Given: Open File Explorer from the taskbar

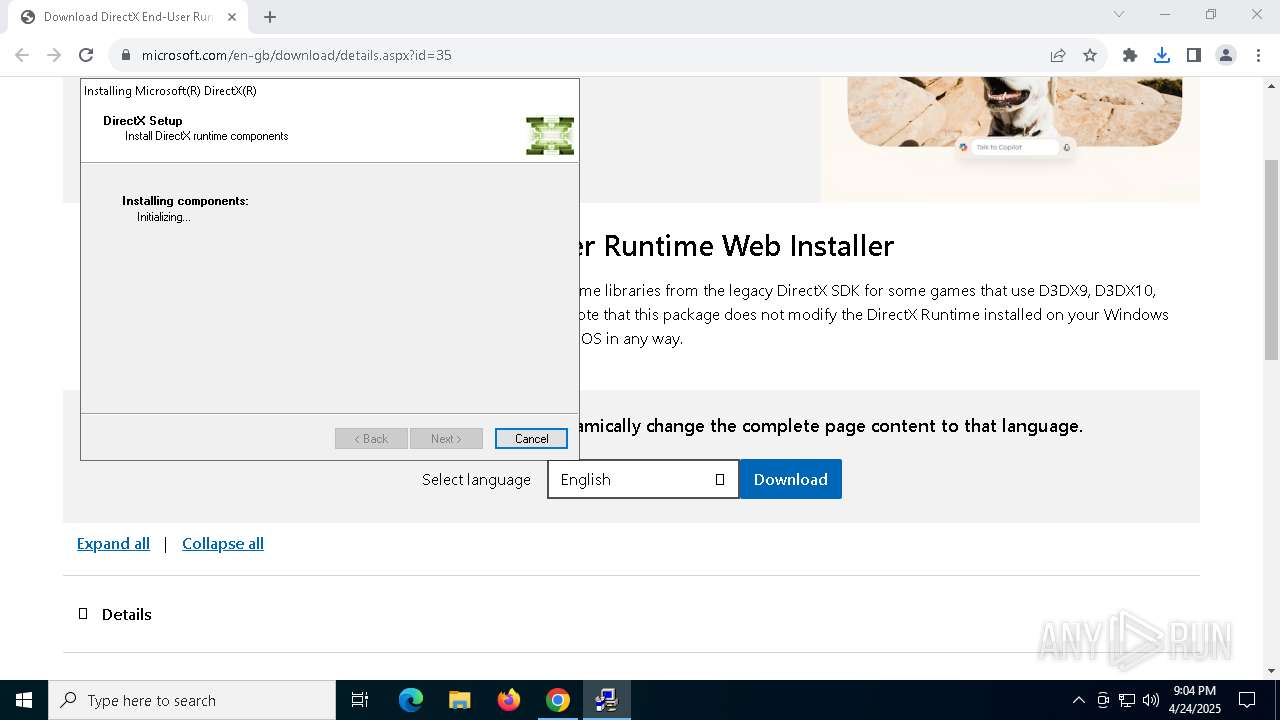Looking at the screenshot, I should tap(459, 700).
